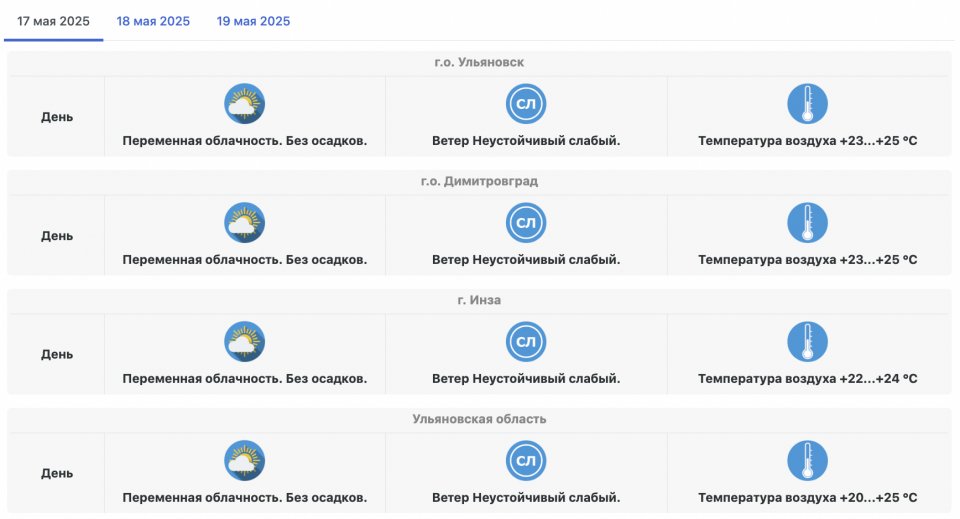
Task: Click the thermometer icon for Инза
Action: [807, 342]
